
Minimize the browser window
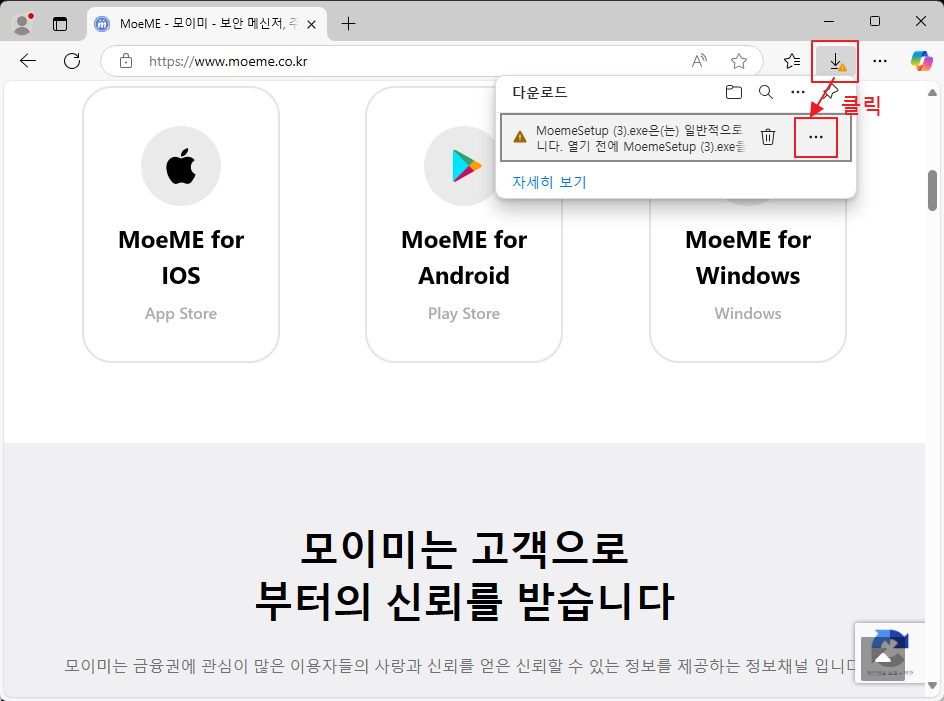[829, 22]
